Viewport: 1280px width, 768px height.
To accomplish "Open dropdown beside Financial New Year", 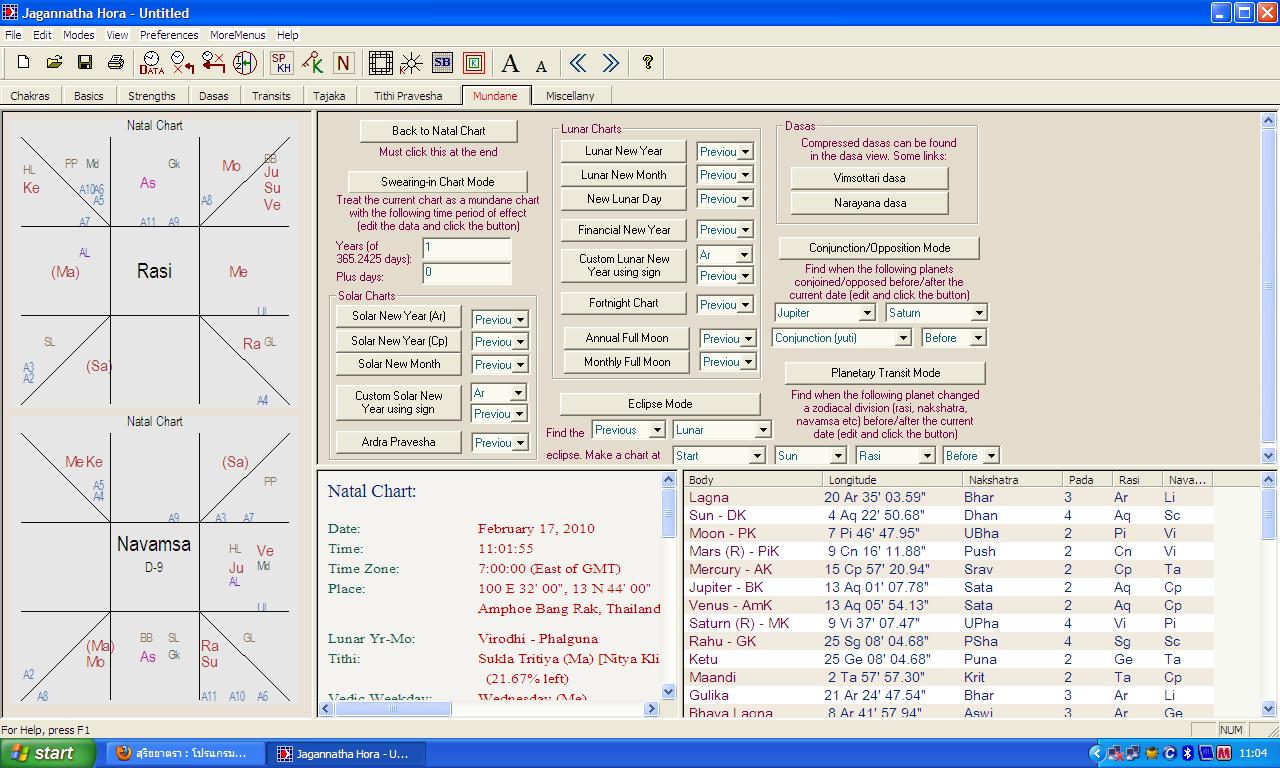I will click(x=744, y=230).
